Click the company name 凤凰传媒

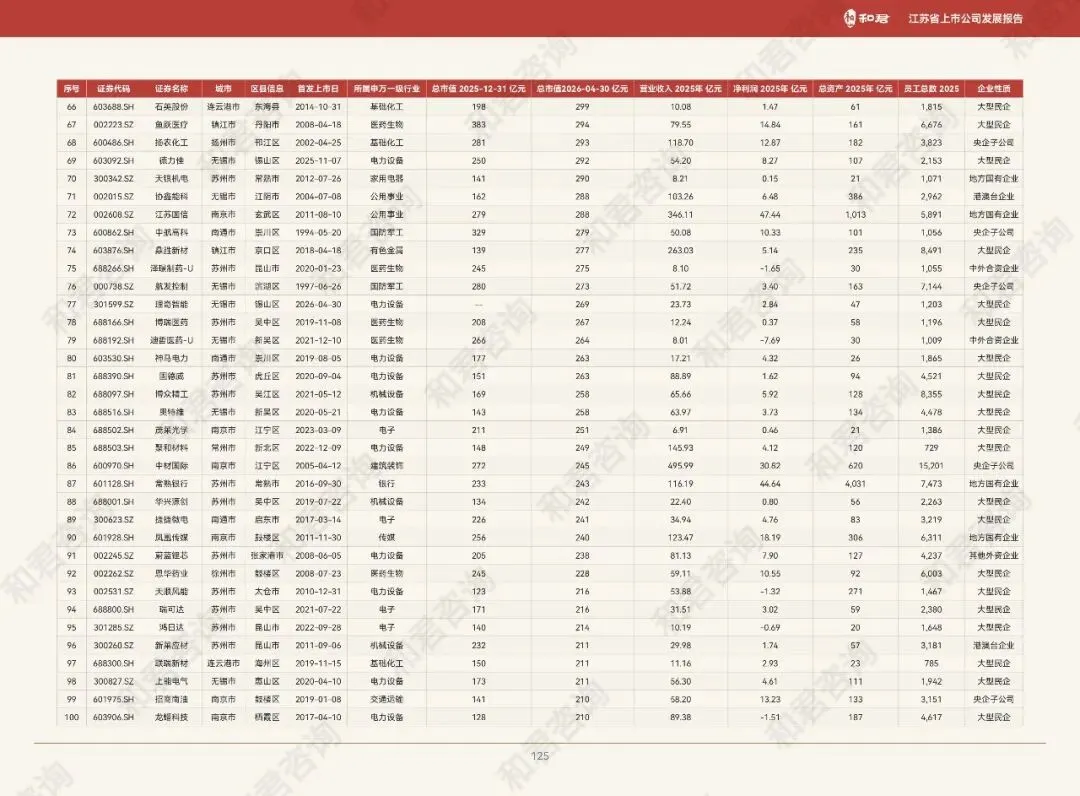pyautogui.click(x=172, y=538)
